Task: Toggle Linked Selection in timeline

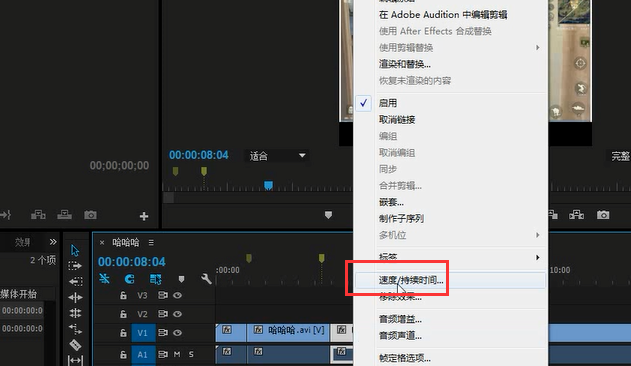Action: [155, 279]
